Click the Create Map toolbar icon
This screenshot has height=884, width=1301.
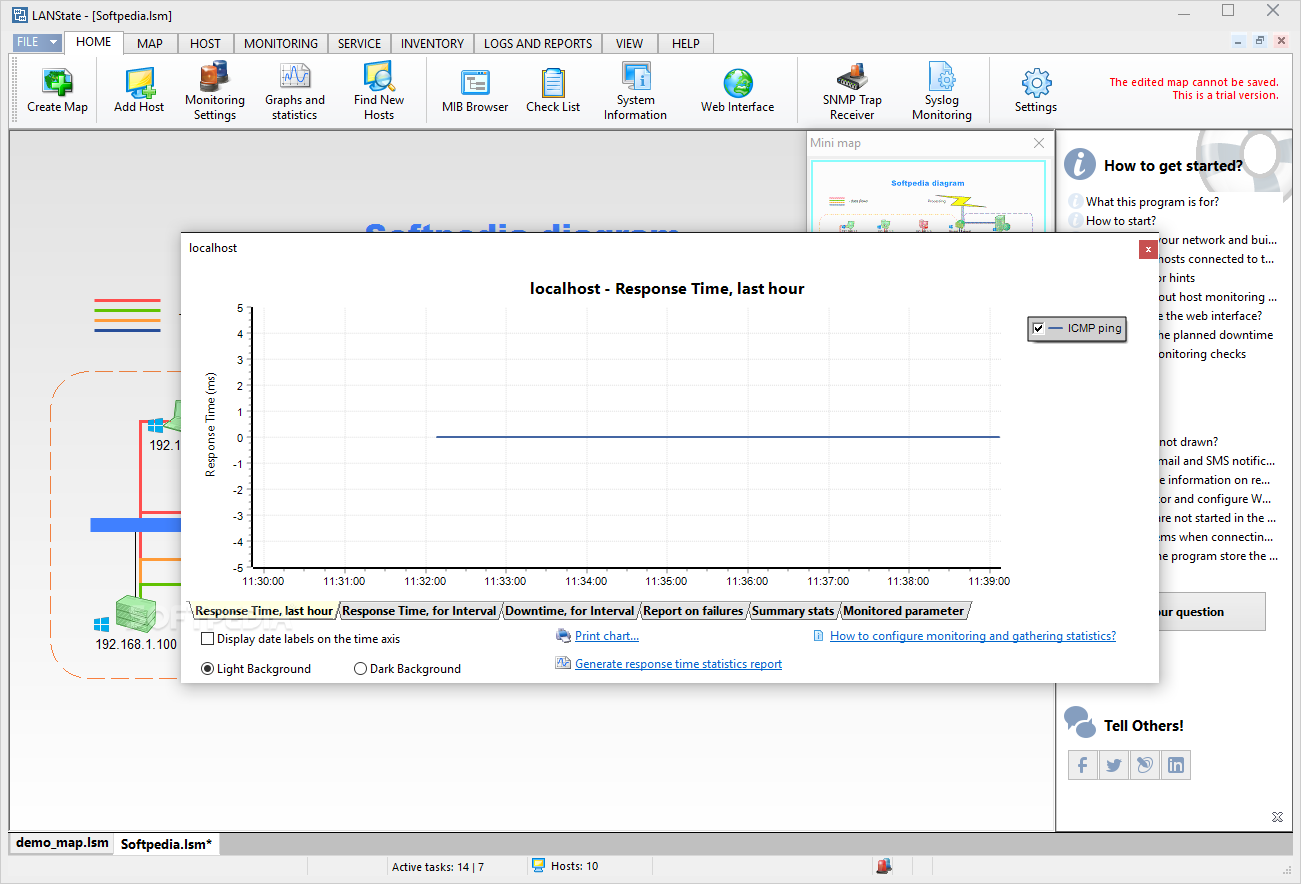tap(57, 90)
